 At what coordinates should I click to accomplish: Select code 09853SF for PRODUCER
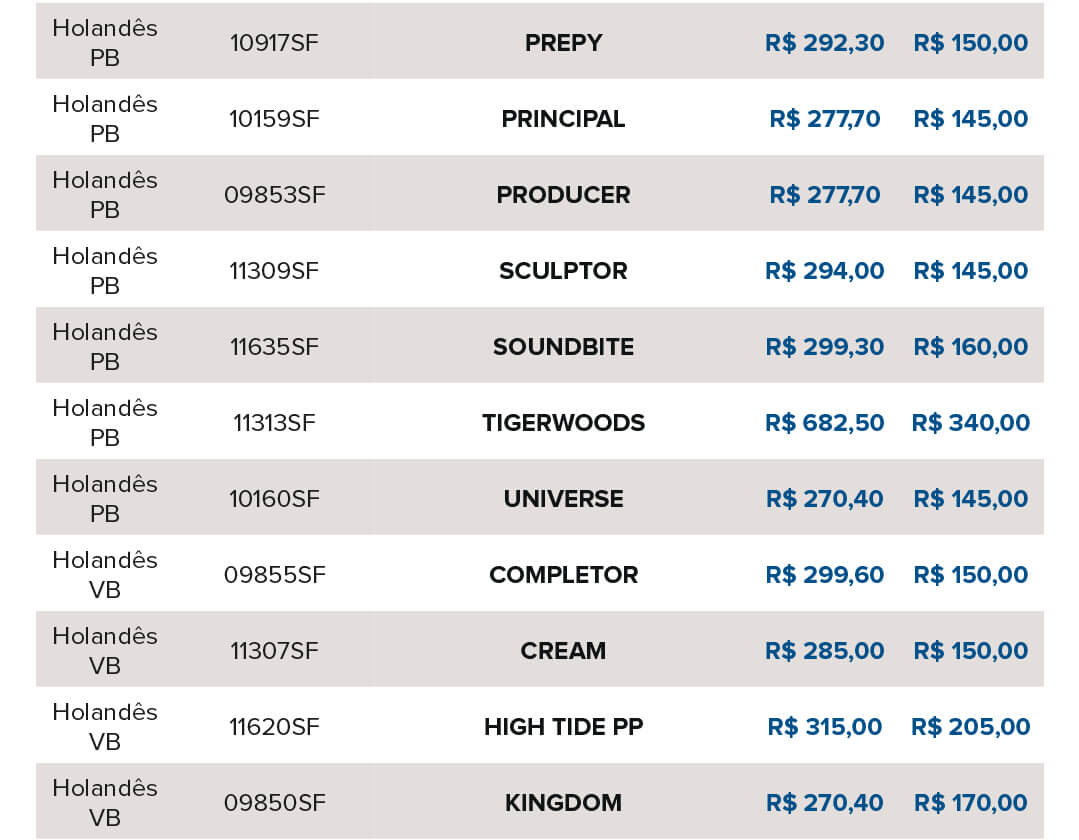pyautogui.click(x=274, y=195)
